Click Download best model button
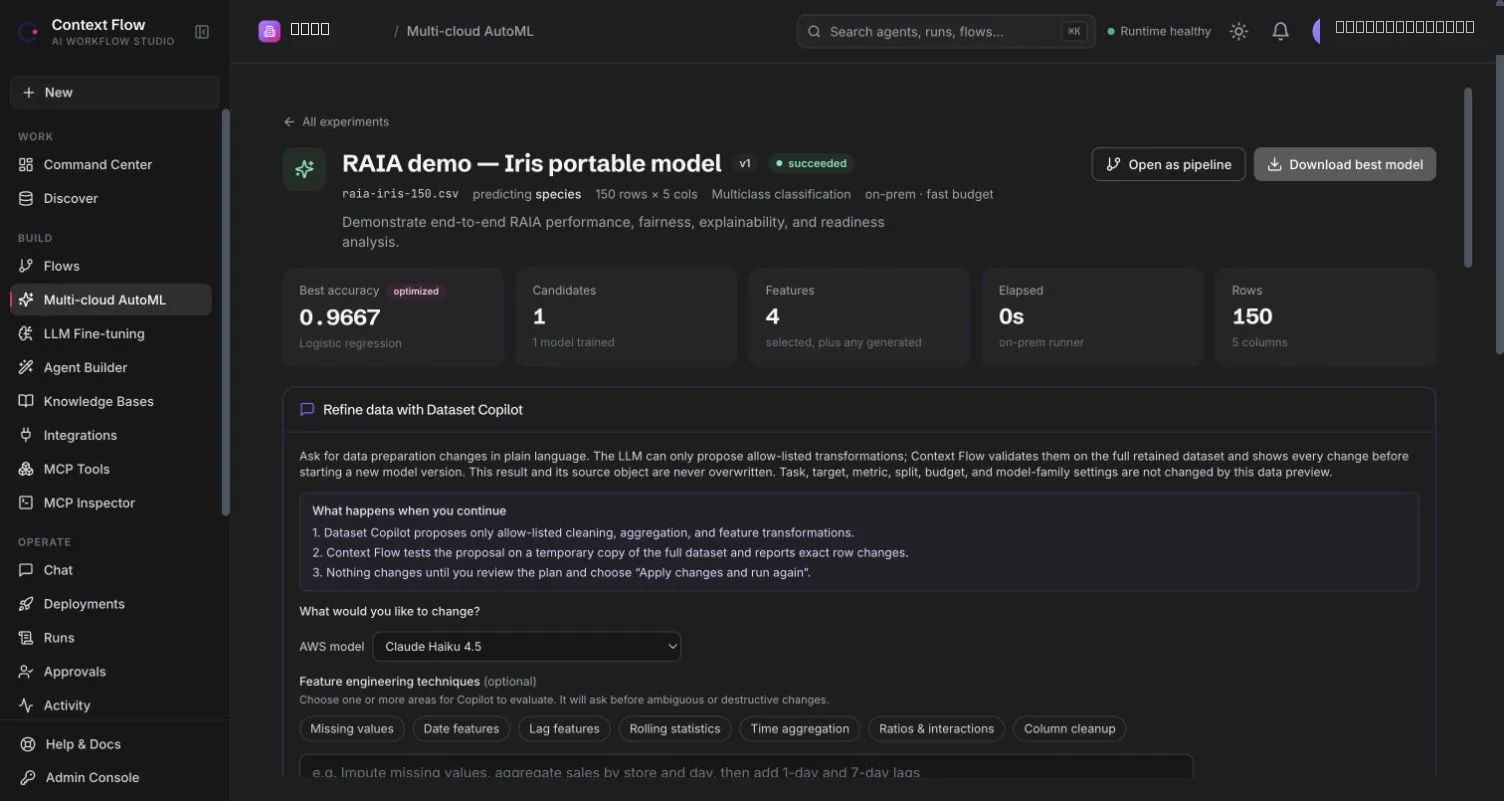This screenshot has height=801, width=1504. tap(1345, 165)
